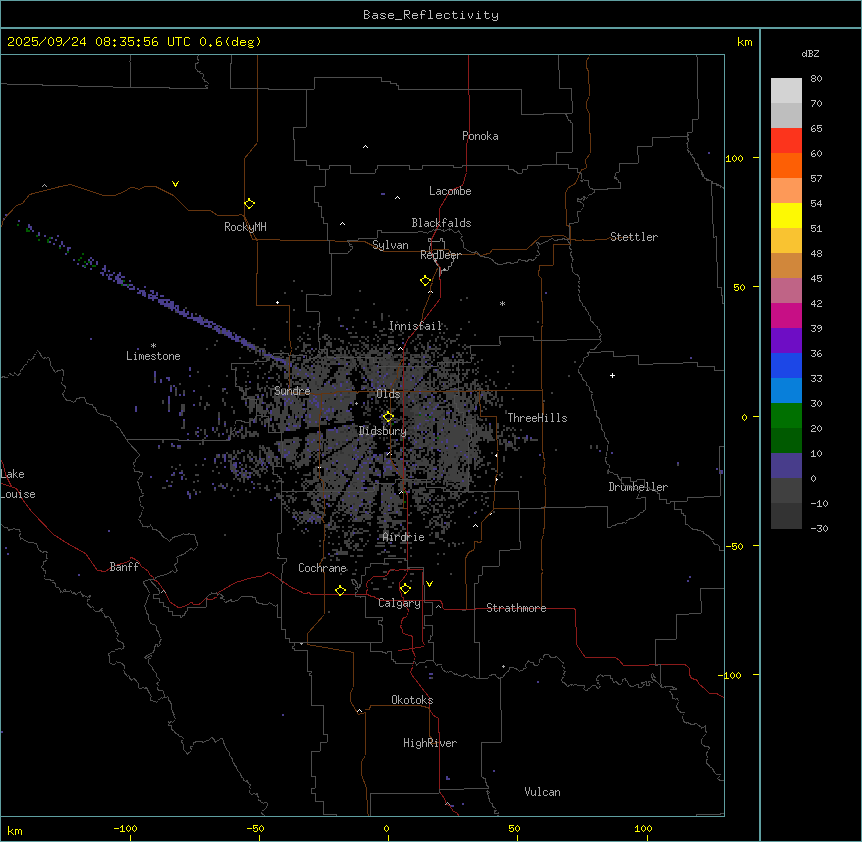Click the yellow diamond marker above RockyMH
The height and width of the screenshot is (842, 862).
pos(249,203)
